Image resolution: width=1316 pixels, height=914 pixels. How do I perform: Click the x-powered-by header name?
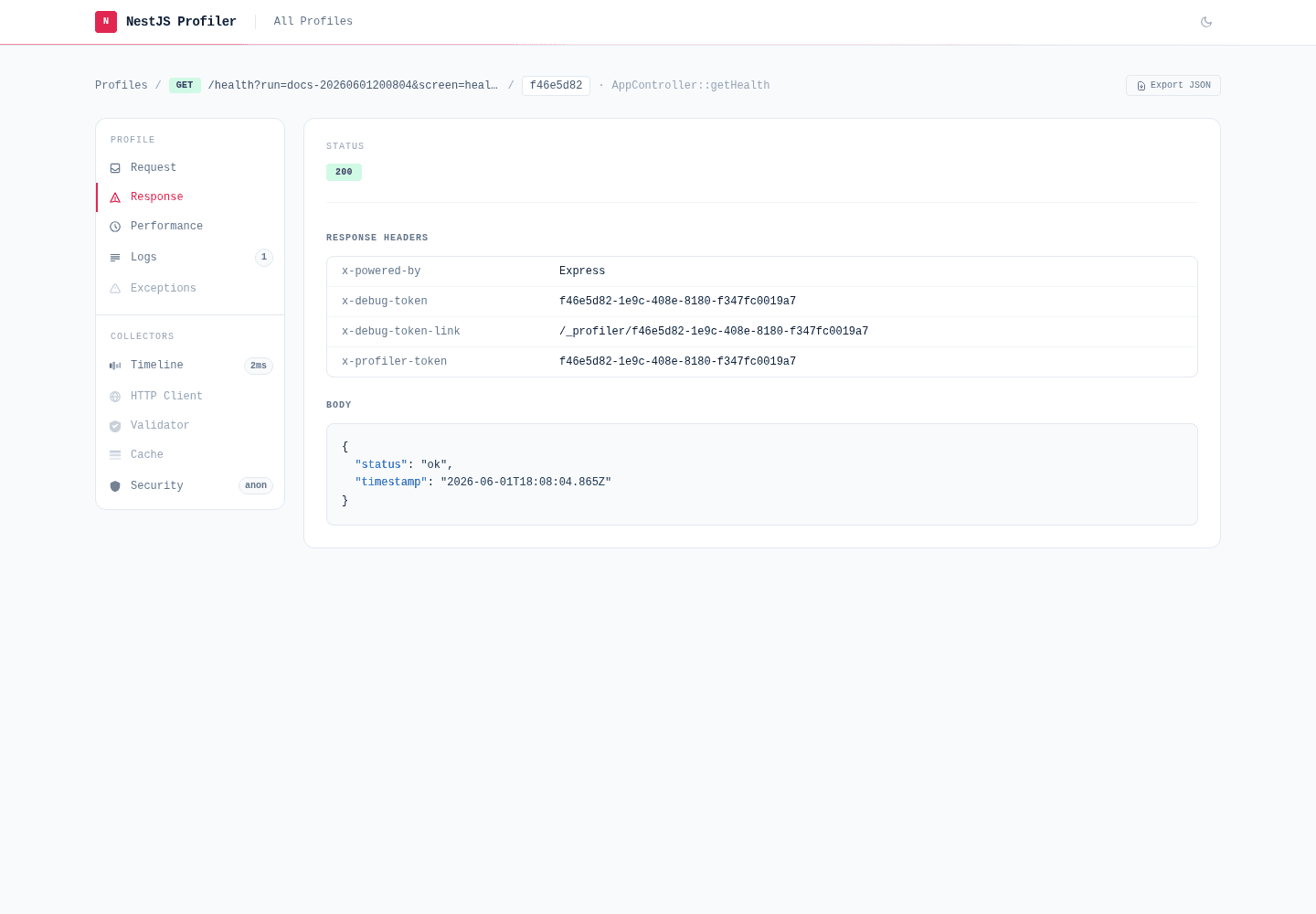pyautogui.click(x=381, y=271)
